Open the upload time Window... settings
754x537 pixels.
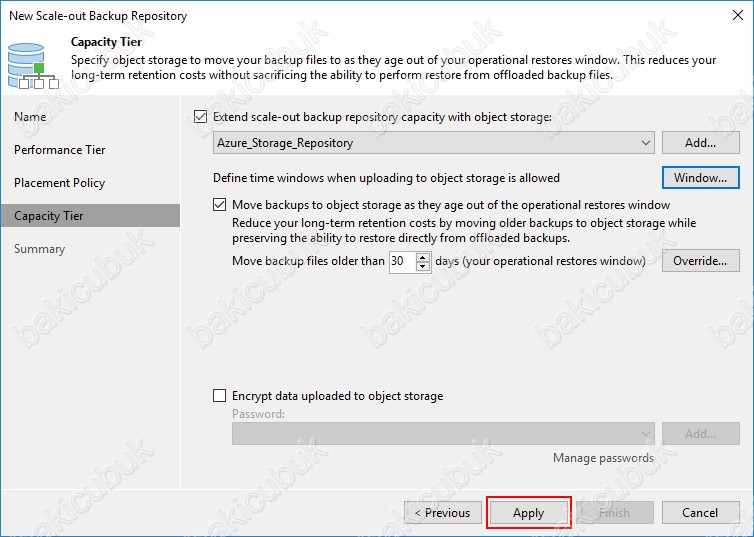click(x=701, y=178)
